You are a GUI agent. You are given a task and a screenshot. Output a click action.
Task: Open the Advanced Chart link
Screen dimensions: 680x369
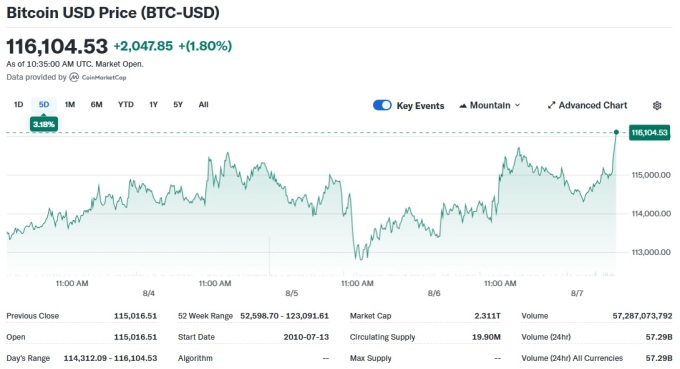tap(587, 105)
